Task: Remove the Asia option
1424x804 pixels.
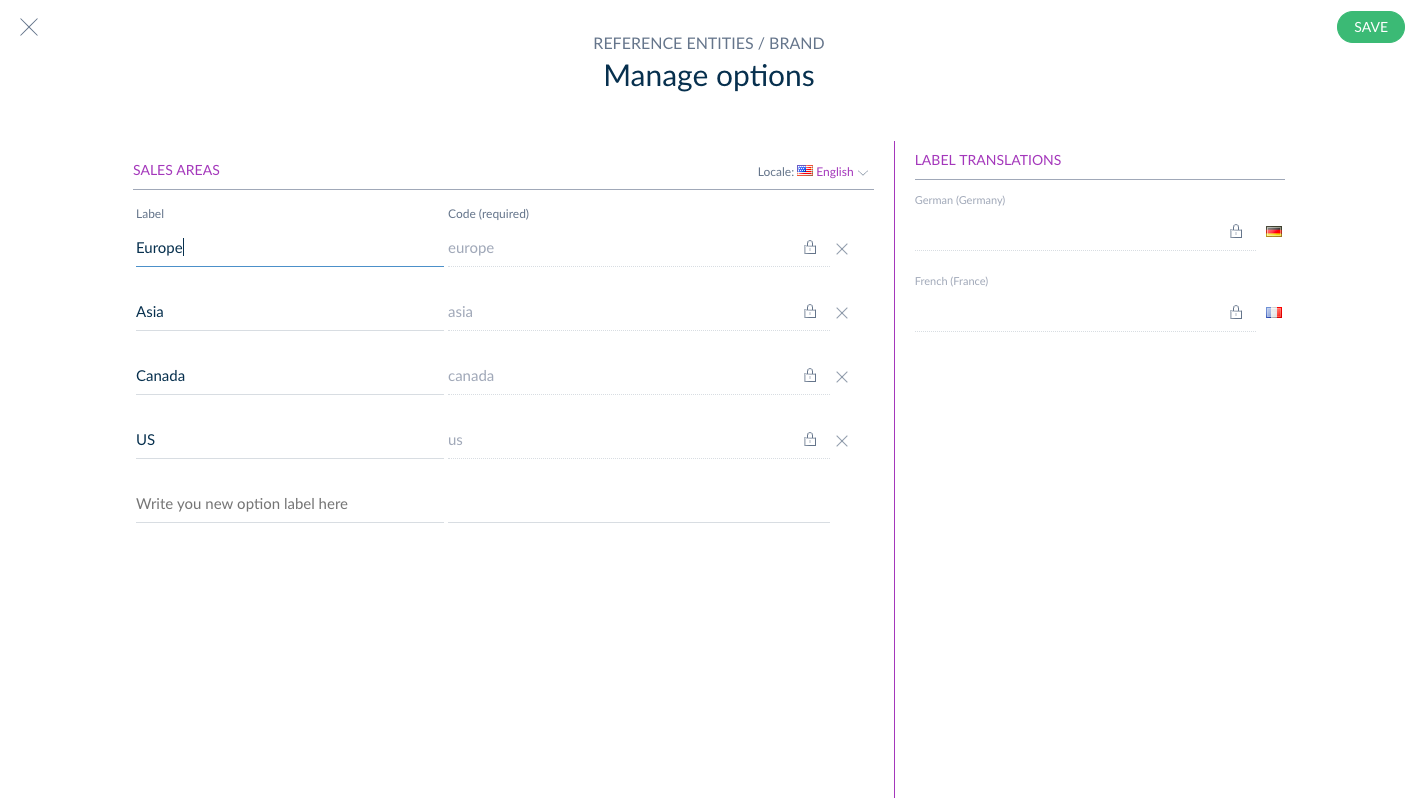Action: click(x=841, y=312)
